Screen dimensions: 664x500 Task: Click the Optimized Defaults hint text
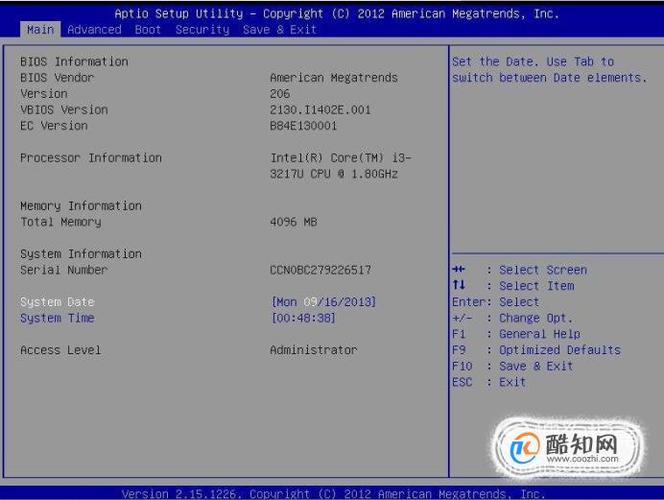pos(560,350)
